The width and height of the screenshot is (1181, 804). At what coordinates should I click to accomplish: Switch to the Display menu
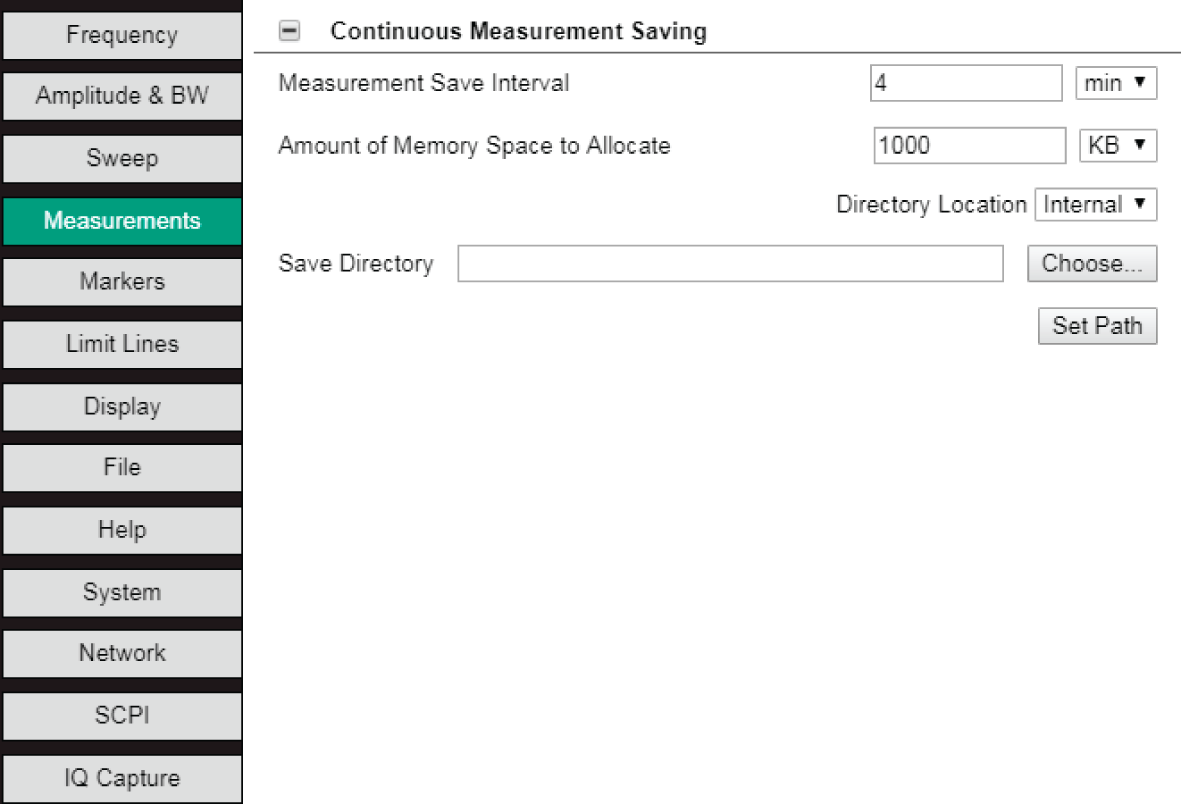click(x=122, y=407)
